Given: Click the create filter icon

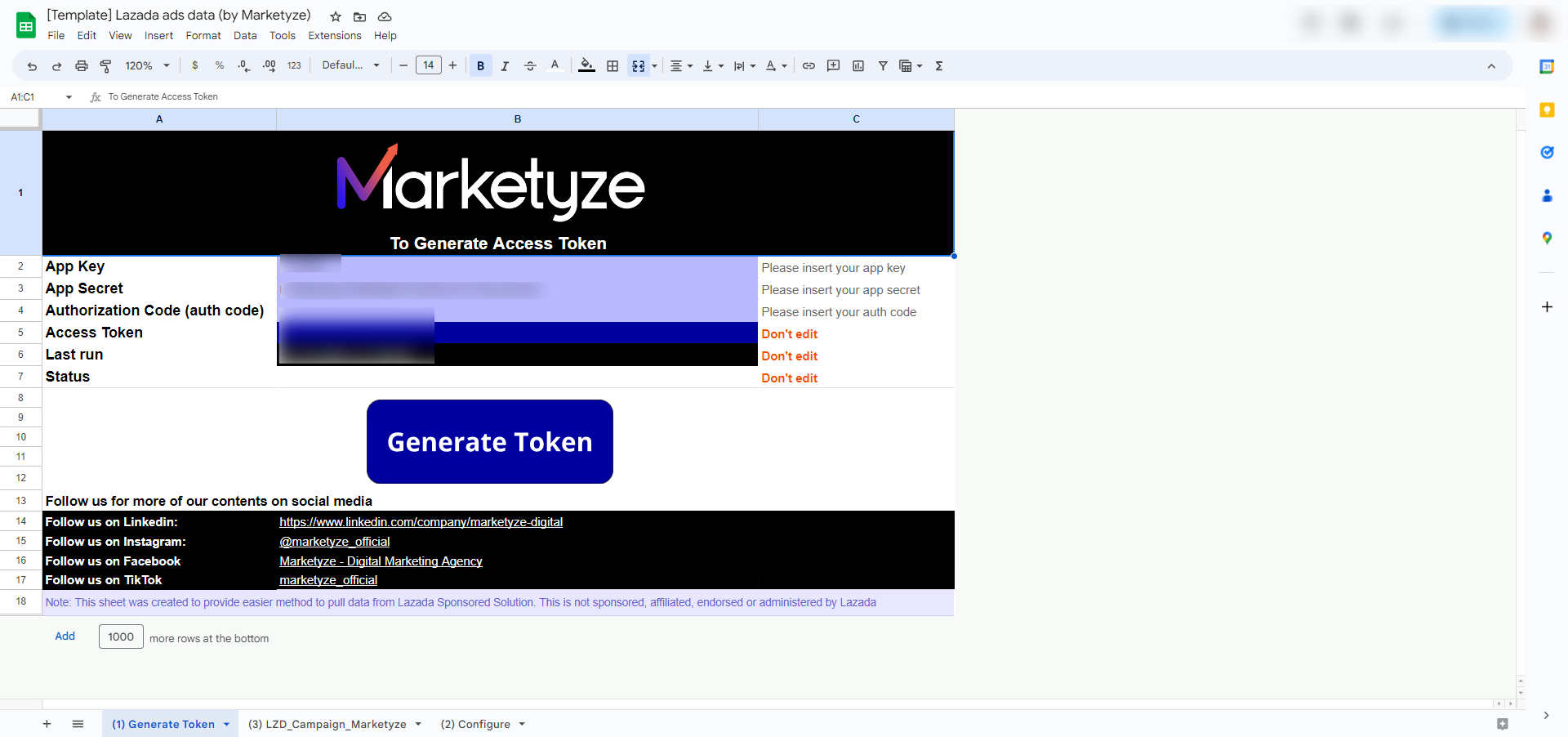Looking at the screenshot, I should coord(883,66).
